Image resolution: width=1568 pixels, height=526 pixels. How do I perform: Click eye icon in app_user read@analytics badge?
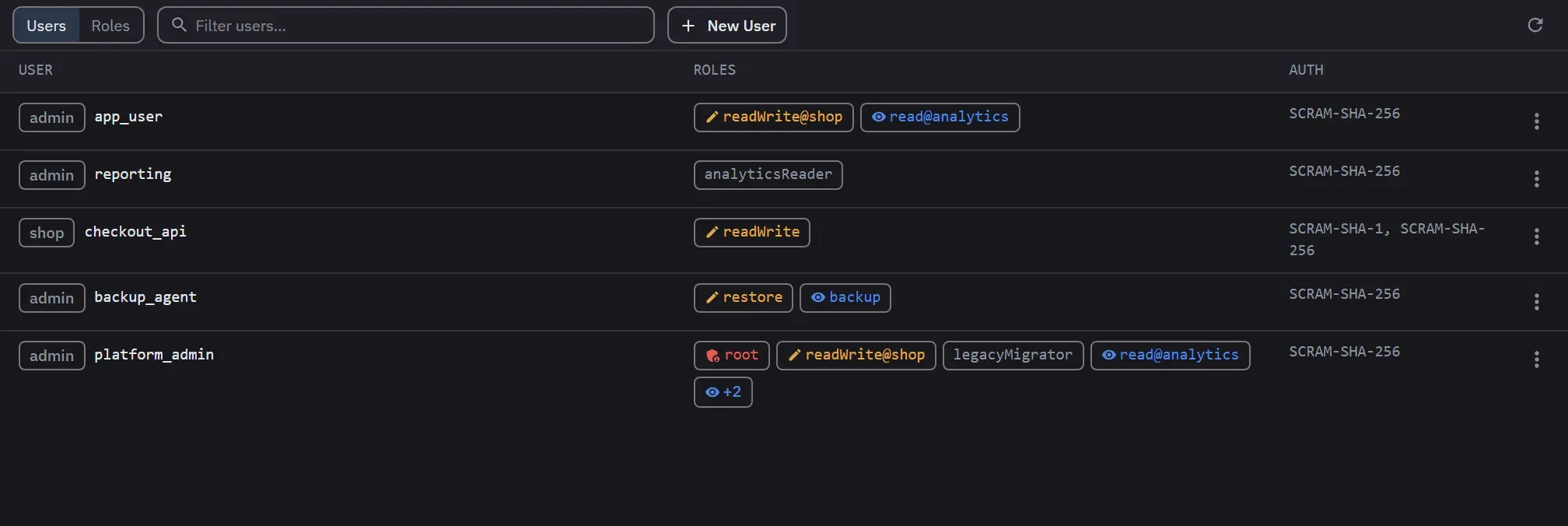point(879,117)
